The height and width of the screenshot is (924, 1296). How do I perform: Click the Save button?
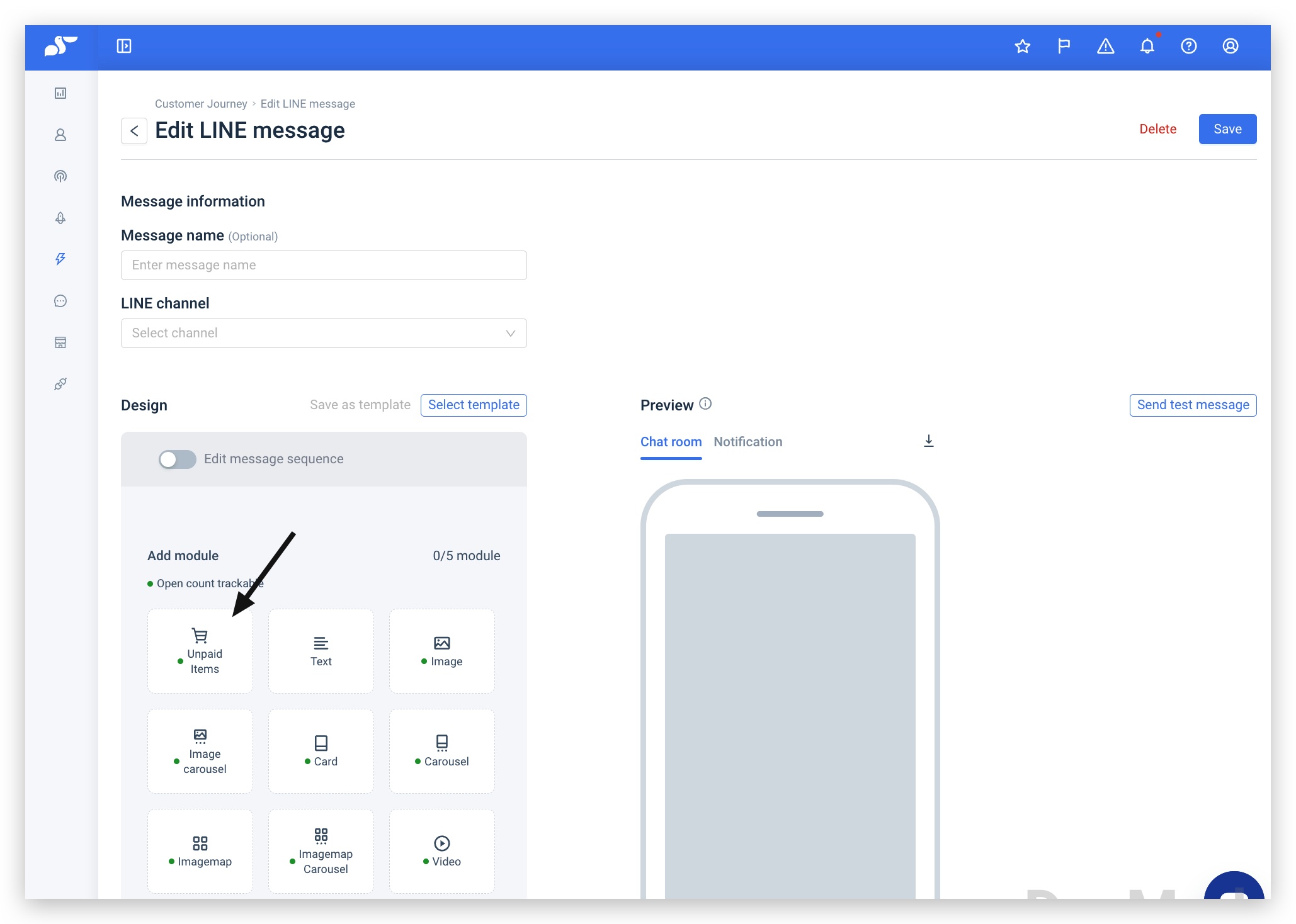coord(1227,129)
